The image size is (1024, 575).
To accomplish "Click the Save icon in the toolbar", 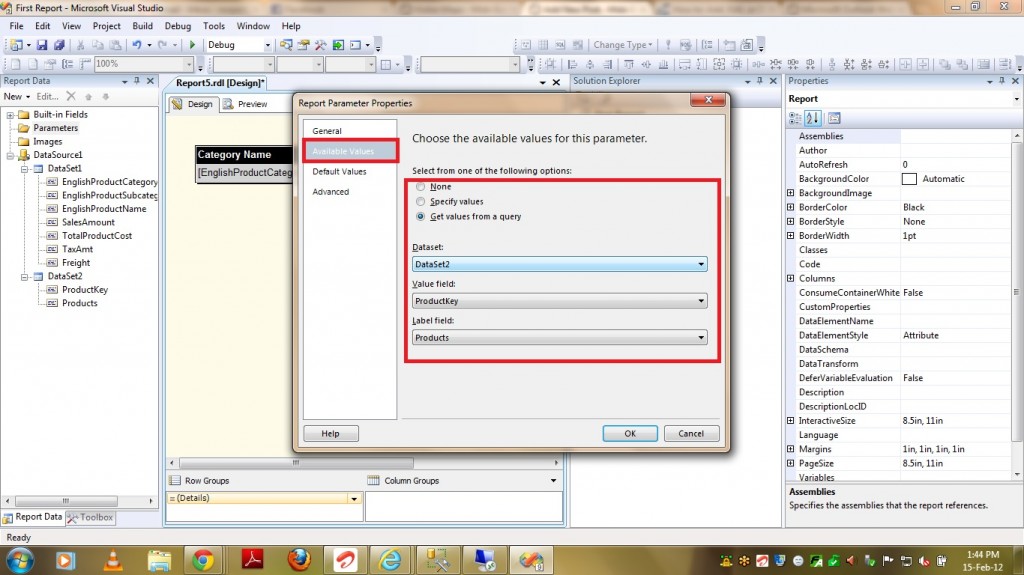I will pyautogui.click(x=43, y=45).
